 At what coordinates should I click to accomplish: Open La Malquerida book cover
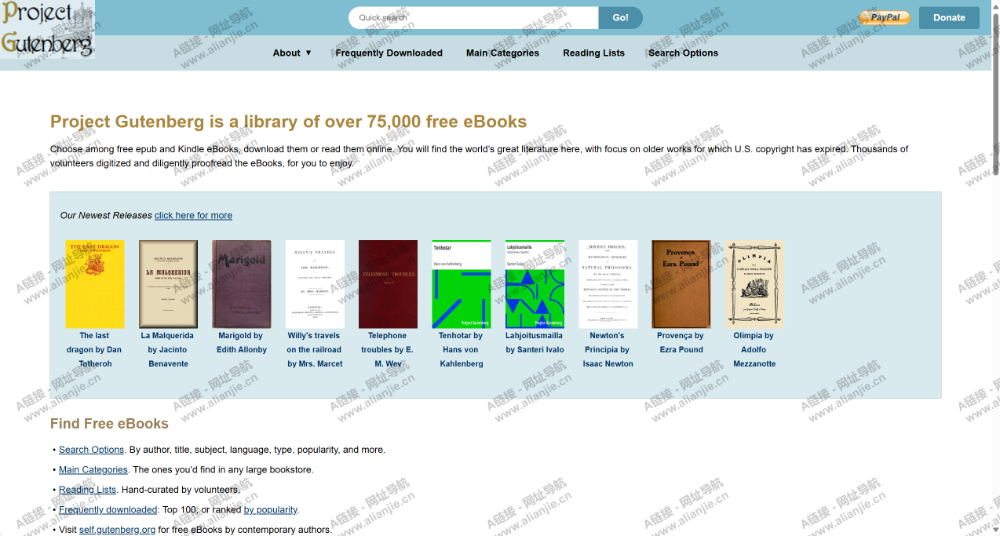tap(168, 284)
